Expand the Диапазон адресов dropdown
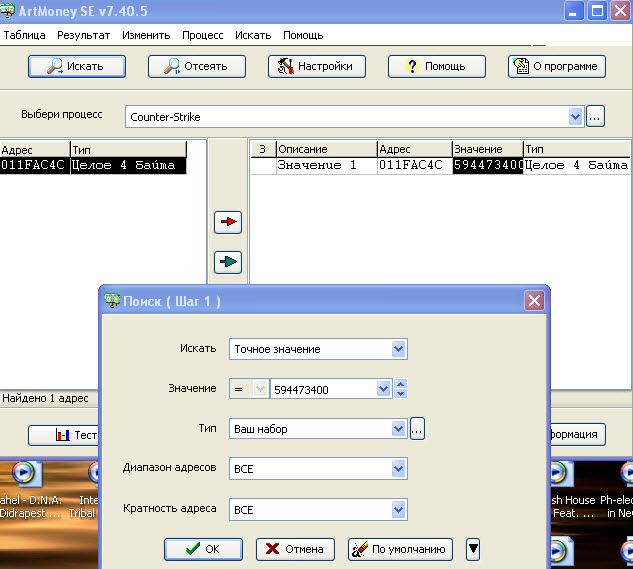 (398, 468)
